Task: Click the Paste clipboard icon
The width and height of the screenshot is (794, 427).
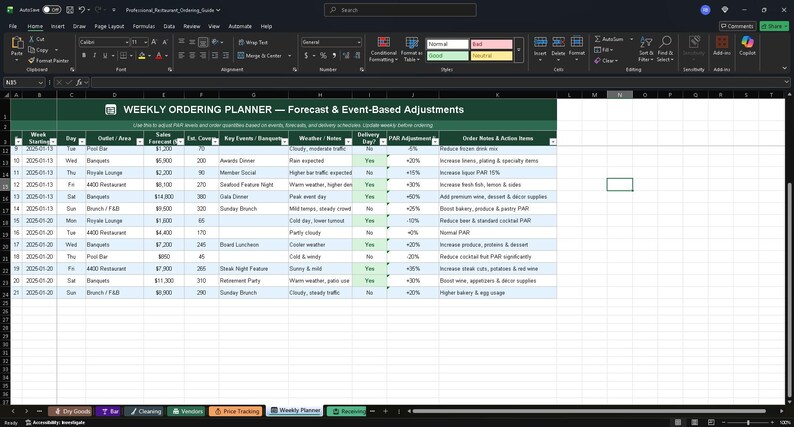Action: (x=17, y=43)
